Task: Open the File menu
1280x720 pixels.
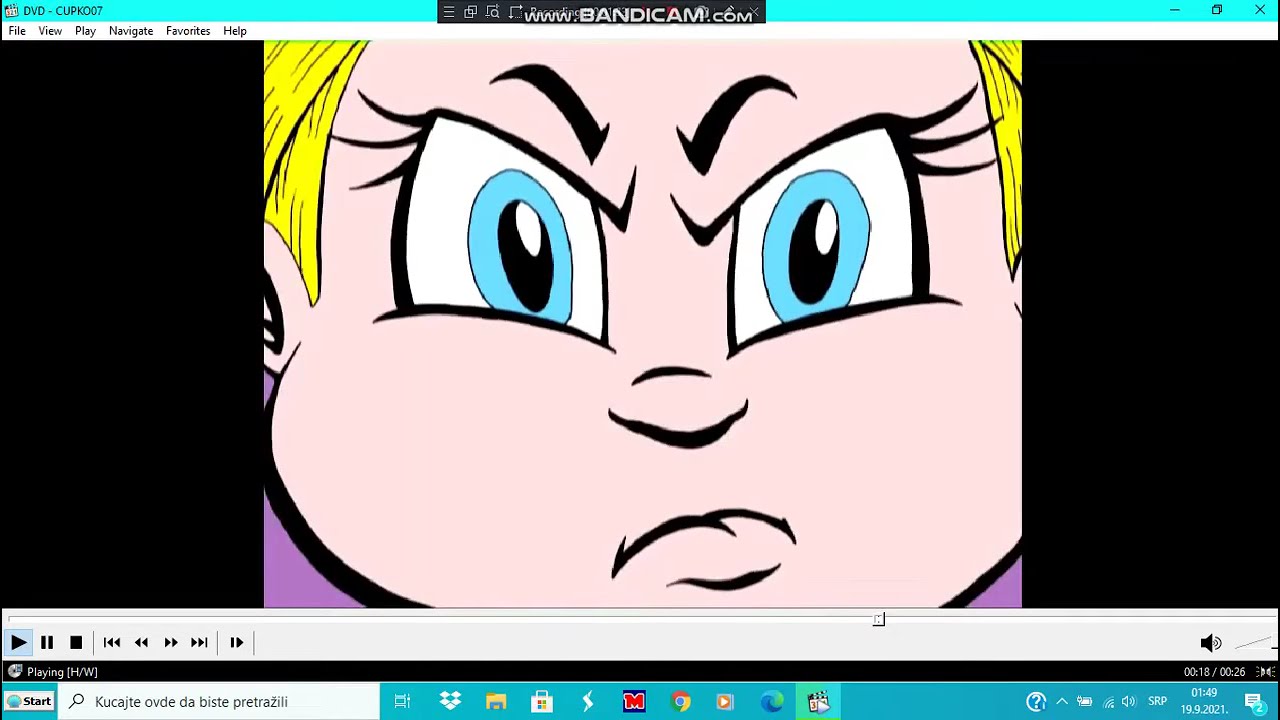Action: click(17, 31)
